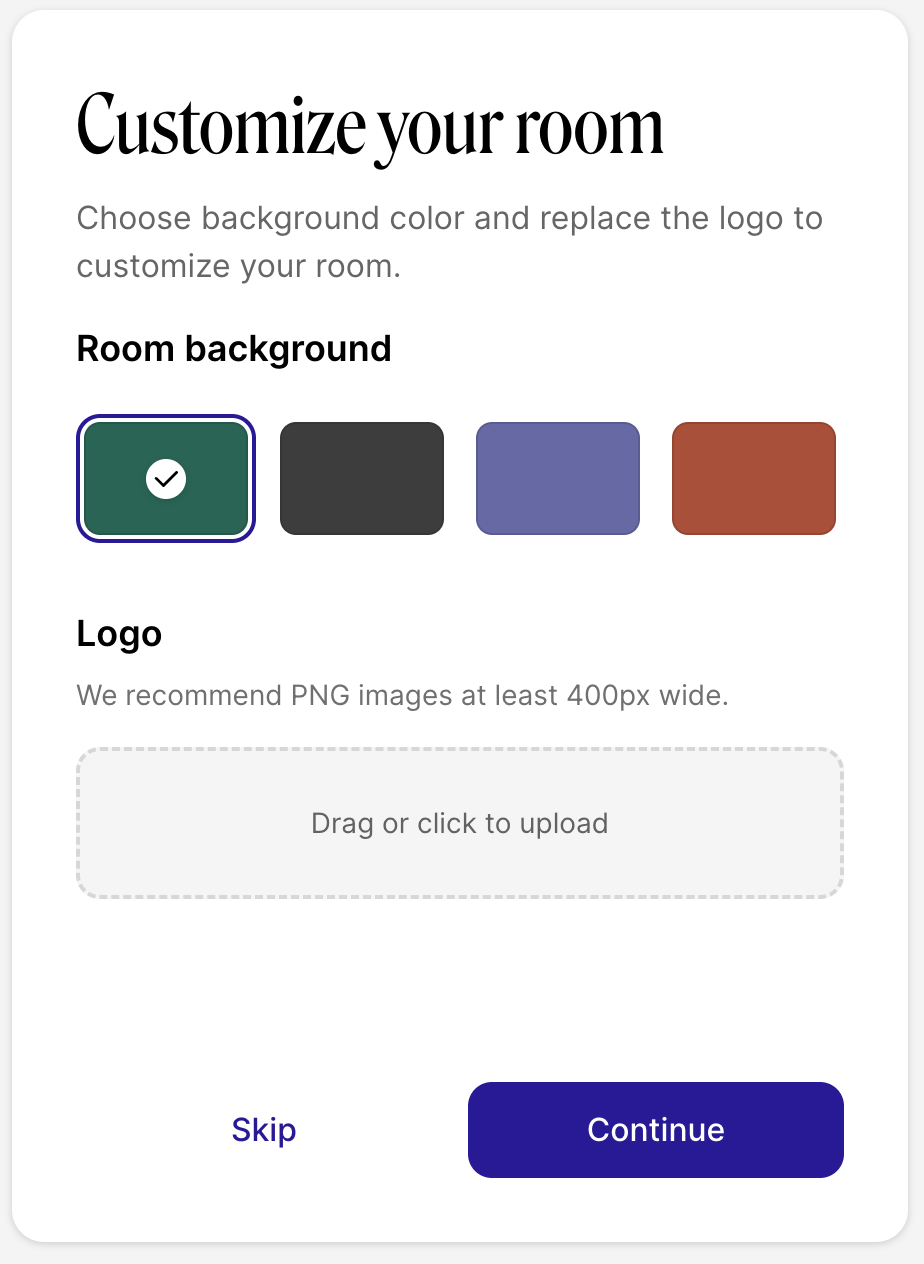Click the "Drag or click to upload" text
Image resolution: width=924 pixels, height=1264 pixels.
(460, 823)
